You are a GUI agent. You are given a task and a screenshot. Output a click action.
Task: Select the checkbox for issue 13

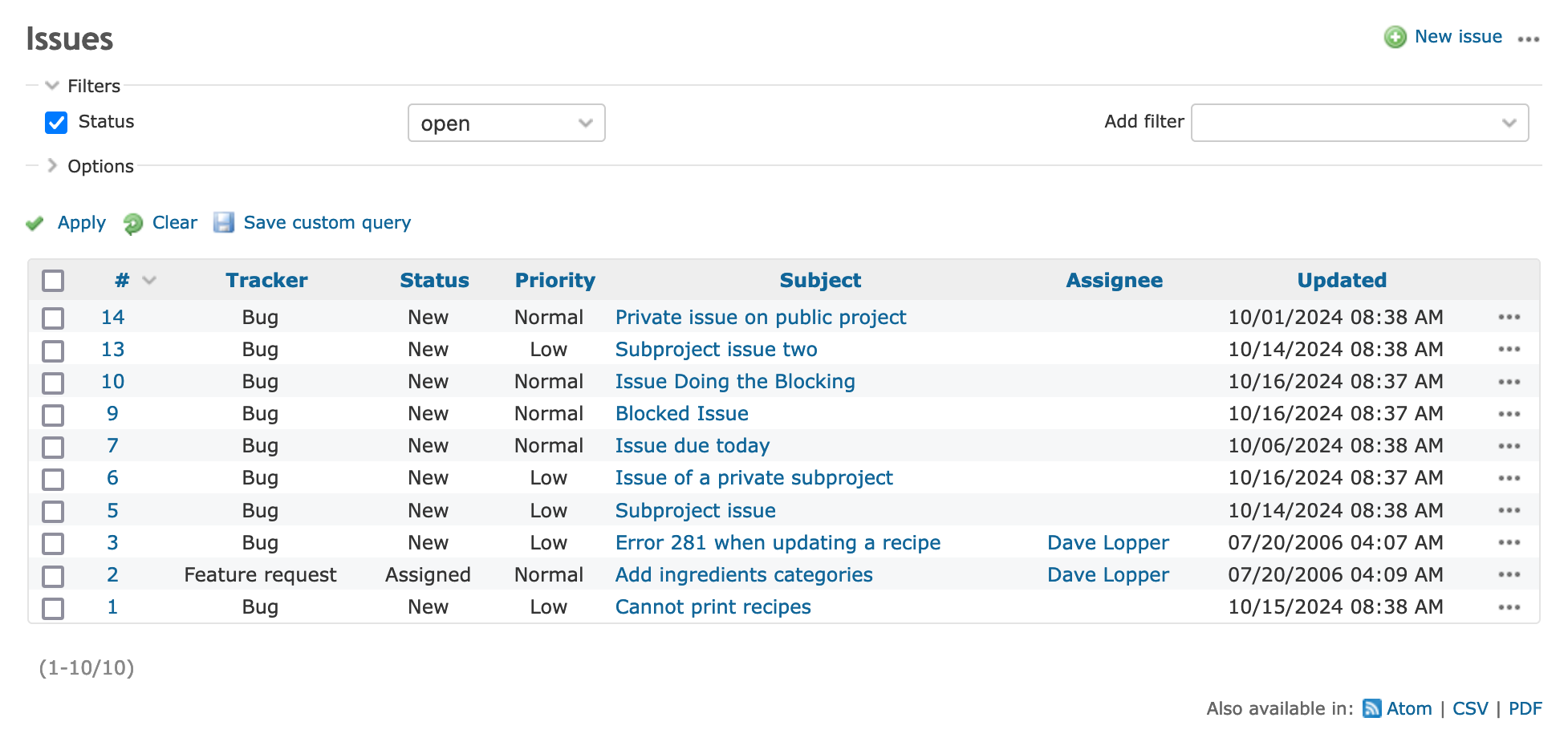(53, 351)
